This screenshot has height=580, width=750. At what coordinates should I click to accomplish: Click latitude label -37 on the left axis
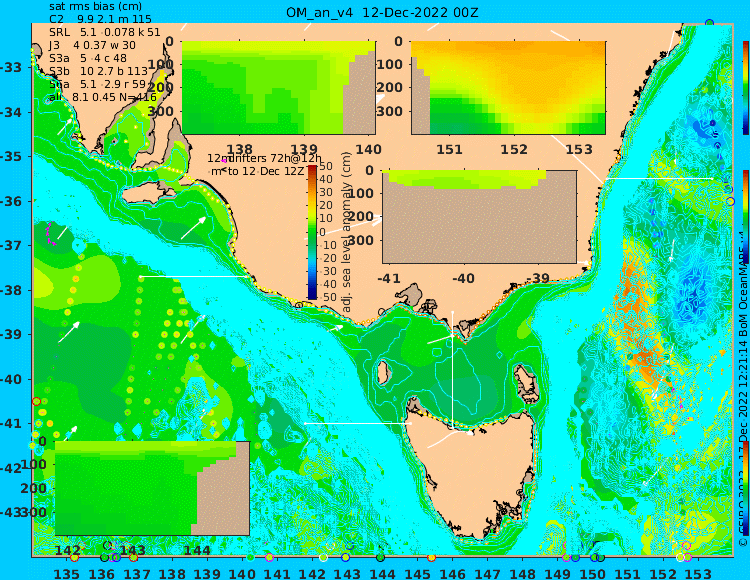(x=11, y=245)
